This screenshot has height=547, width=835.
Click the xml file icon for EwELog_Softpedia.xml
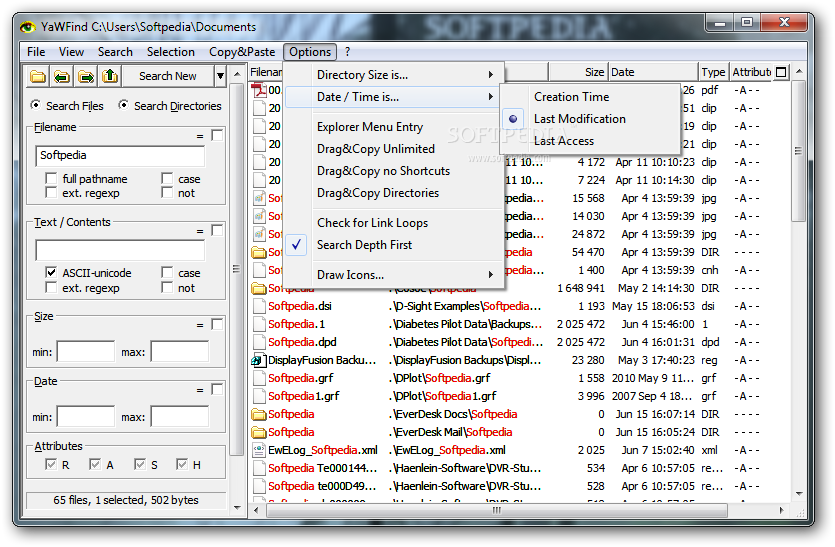(x=259, y=451)
